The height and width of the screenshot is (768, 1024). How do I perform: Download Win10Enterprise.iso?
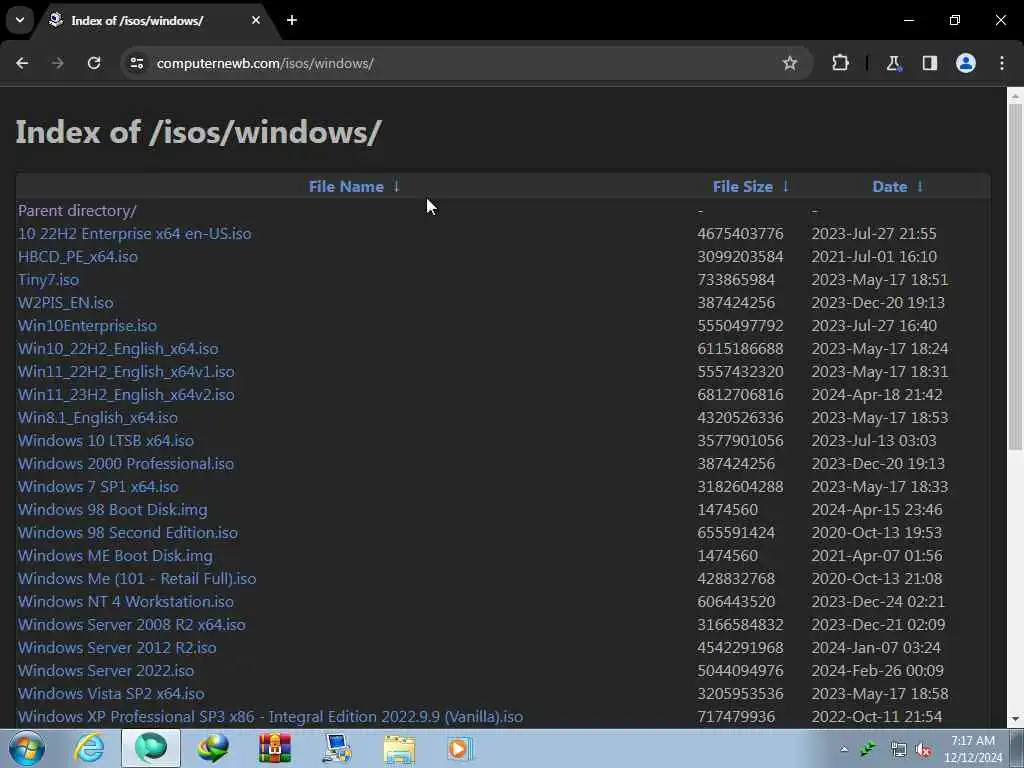coord(87,325)
